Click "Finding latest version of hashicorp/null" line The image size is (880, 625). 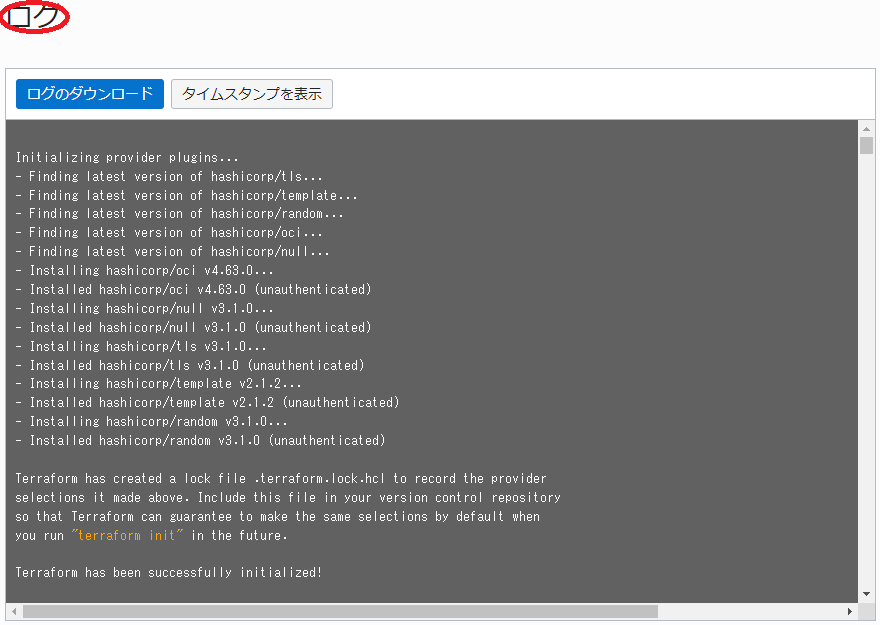click(x=173, y=251)
